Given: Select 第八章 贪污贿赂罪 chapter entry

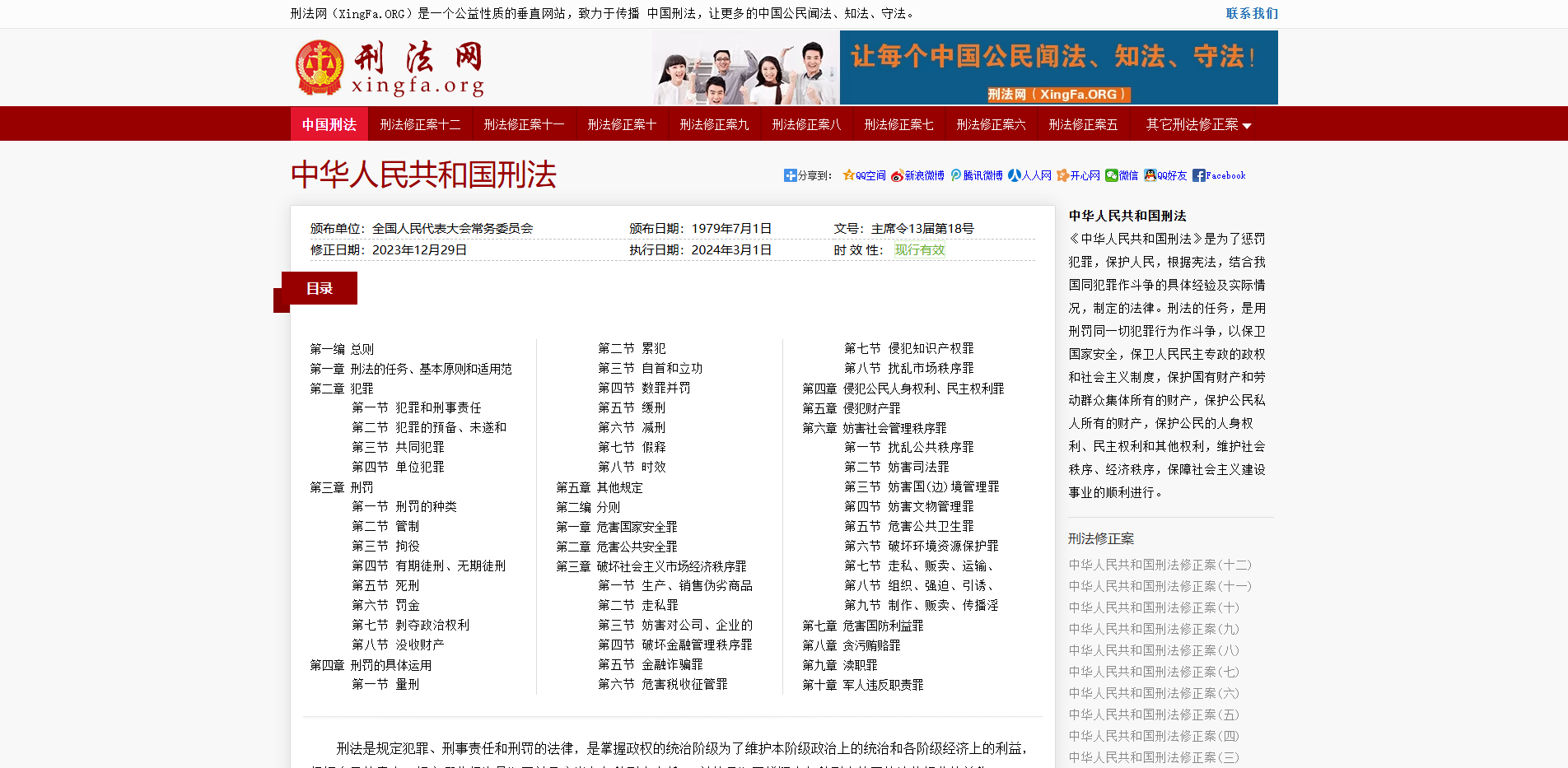Looking at the screenshot, I should (x=852, y=645).
